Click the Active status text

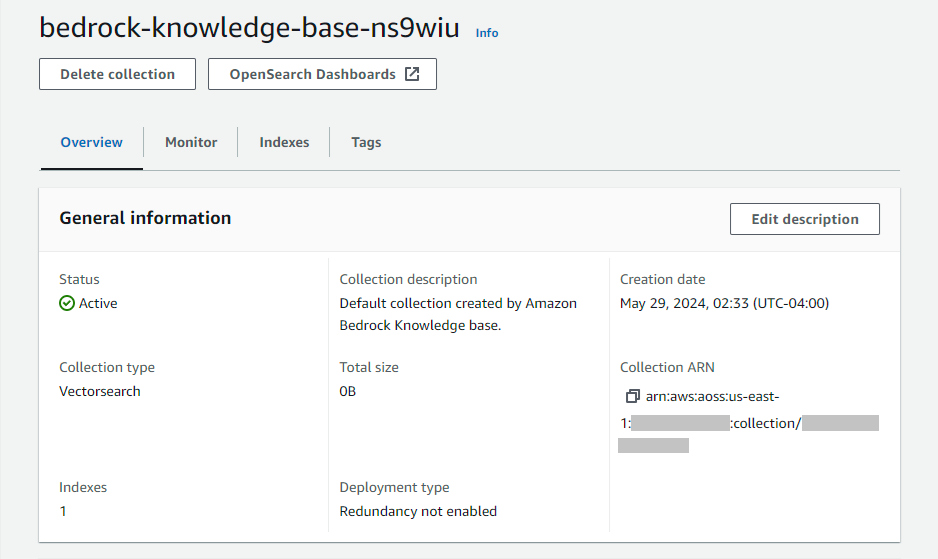(x=98, y=303)
